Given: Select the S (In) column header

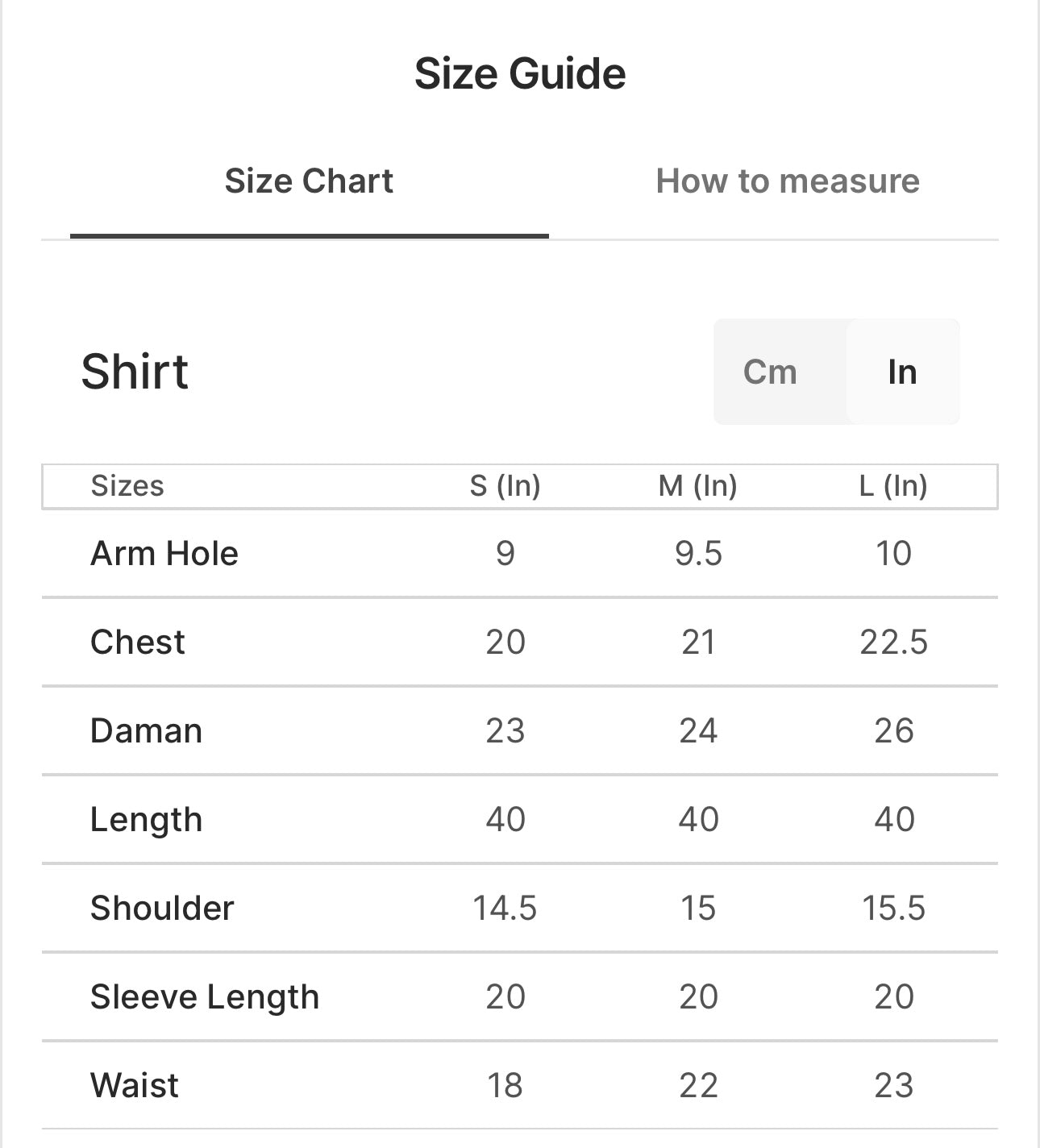Looking at the screenshot, I should click(505, 486).
